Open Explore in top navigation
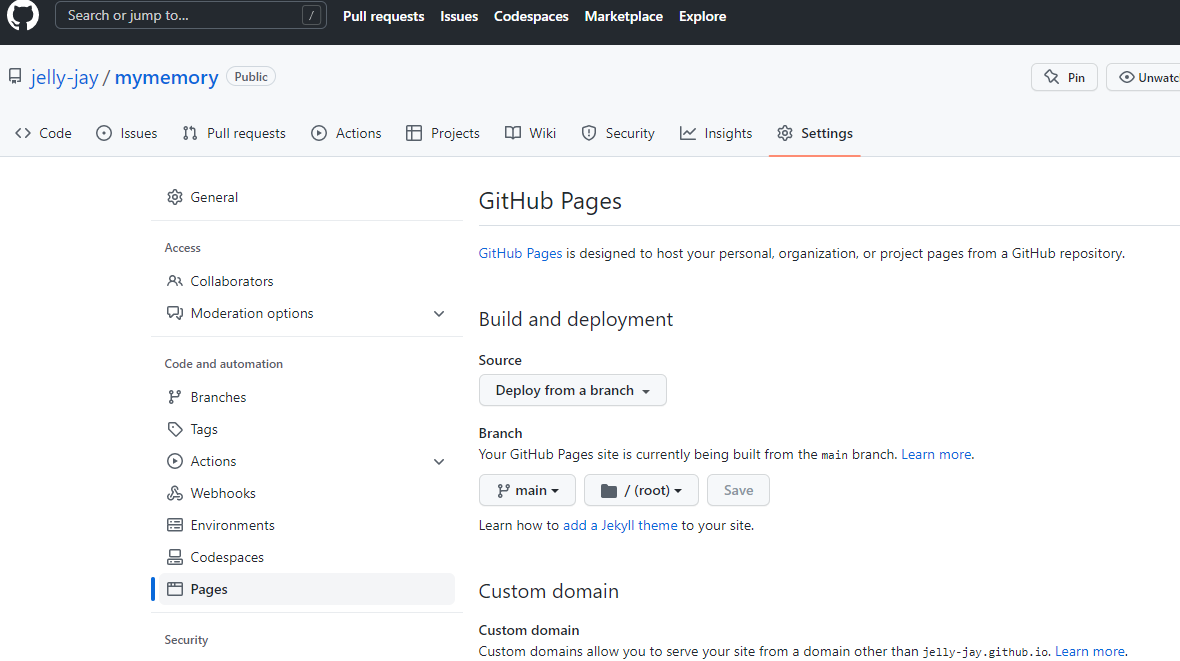 coord(702,16)
